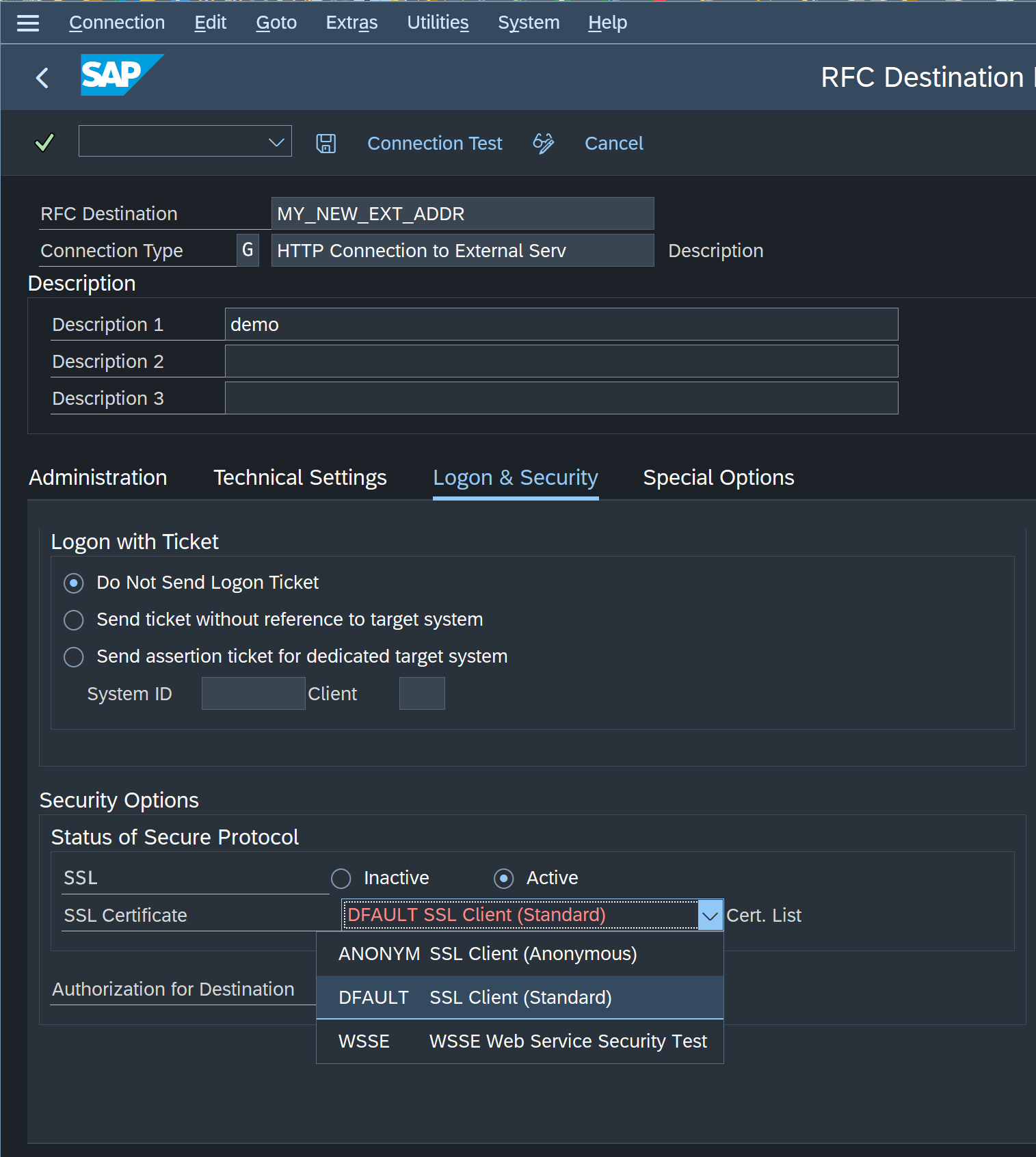Choose DFAULT SSL Client (Standard) option
Viewport: 1036px width, 1157px height.
tap(520, 998)
